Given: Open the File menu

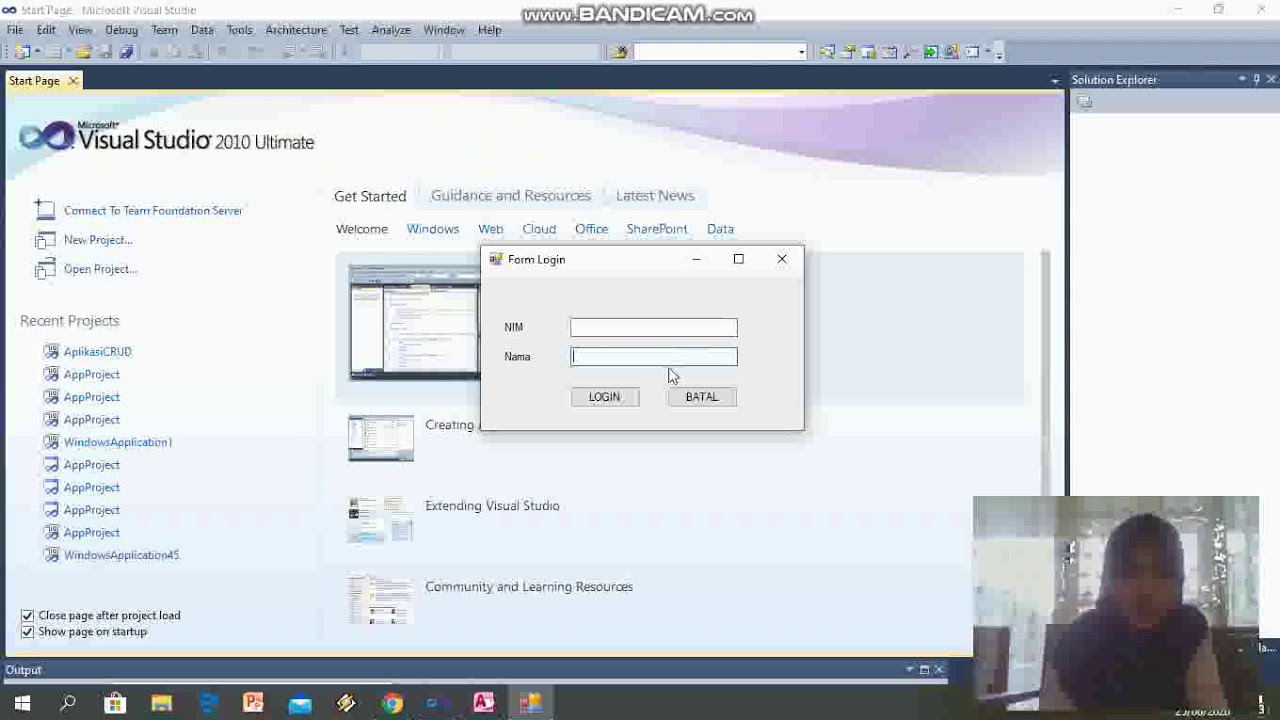Looking at the screenshot, I should click(15, 30).
